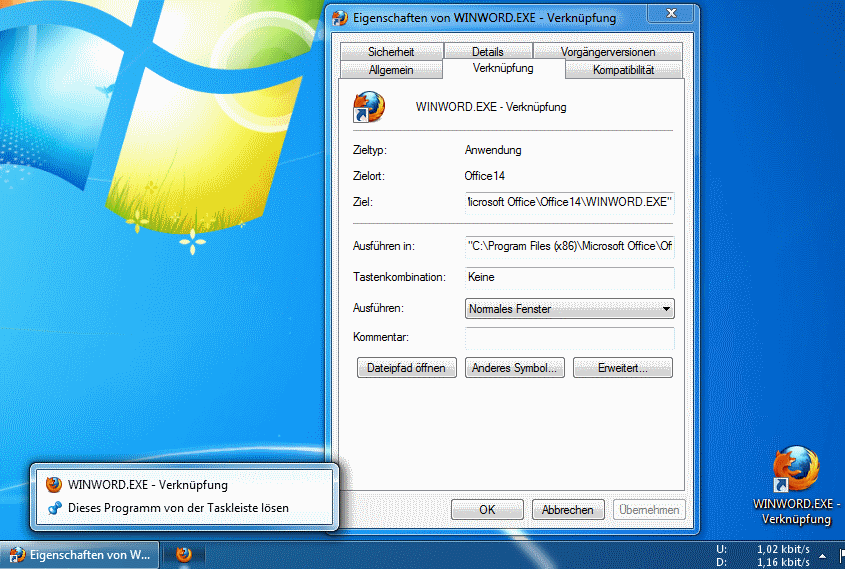Select the Verknüpfung tab
Screen dimensions: 845x569
(503, 68)
